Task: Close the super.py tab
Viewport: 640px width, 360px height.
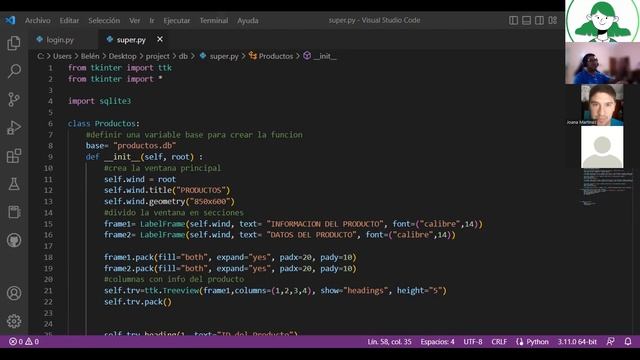Action: [160, 39]
